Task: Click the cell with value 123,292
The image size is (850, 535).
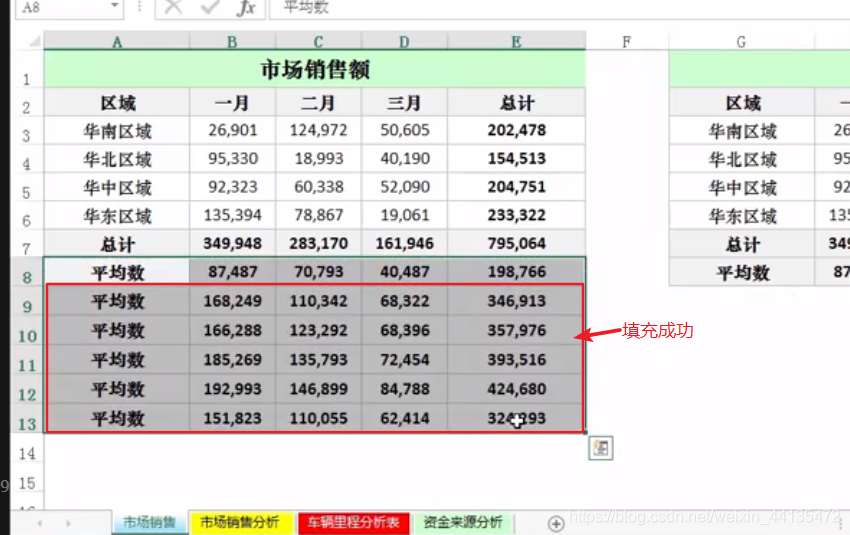Action: point(319,330)
